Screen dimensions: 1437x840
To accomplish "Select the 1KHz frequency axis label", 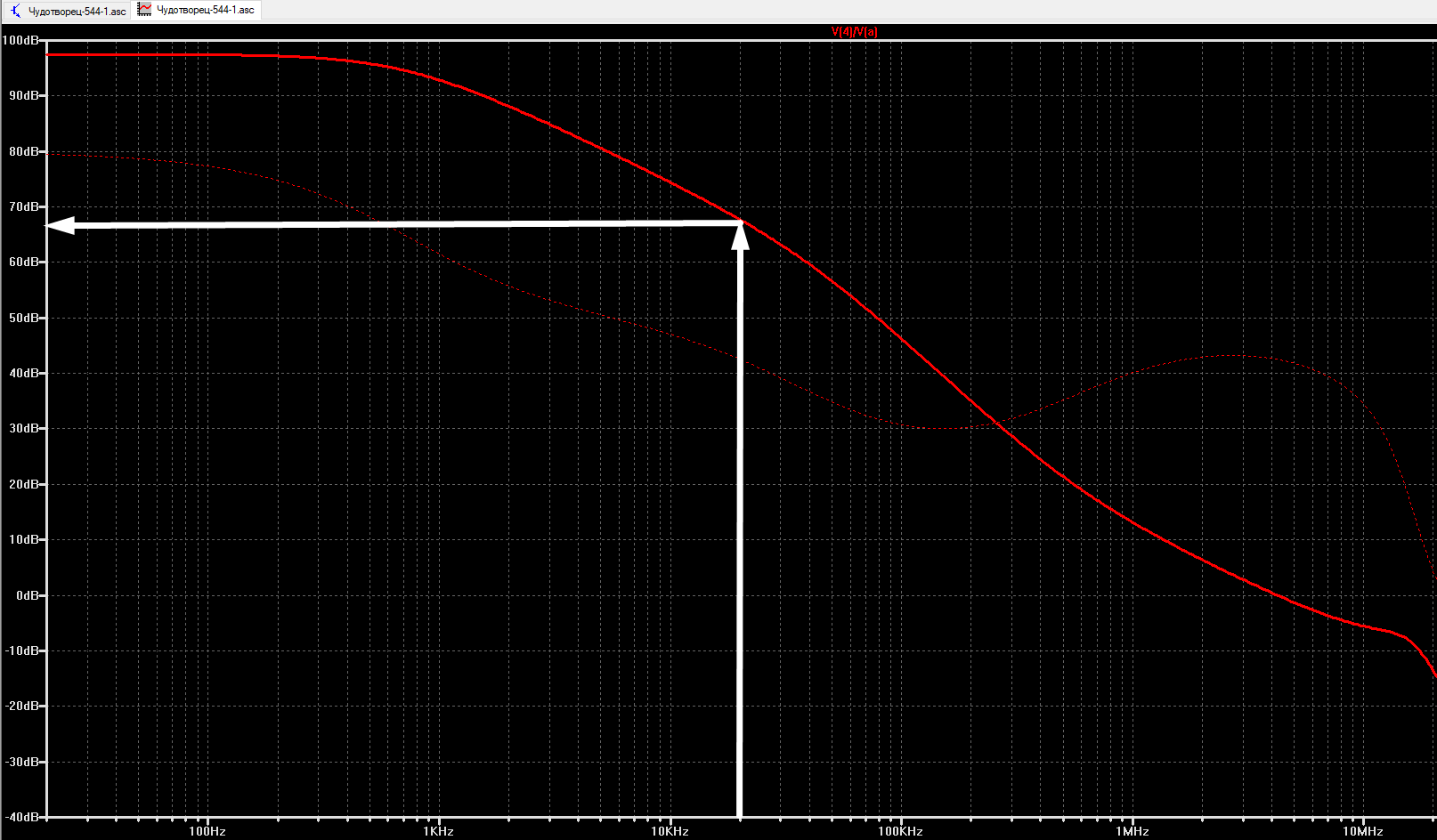I will coord(438,831).
